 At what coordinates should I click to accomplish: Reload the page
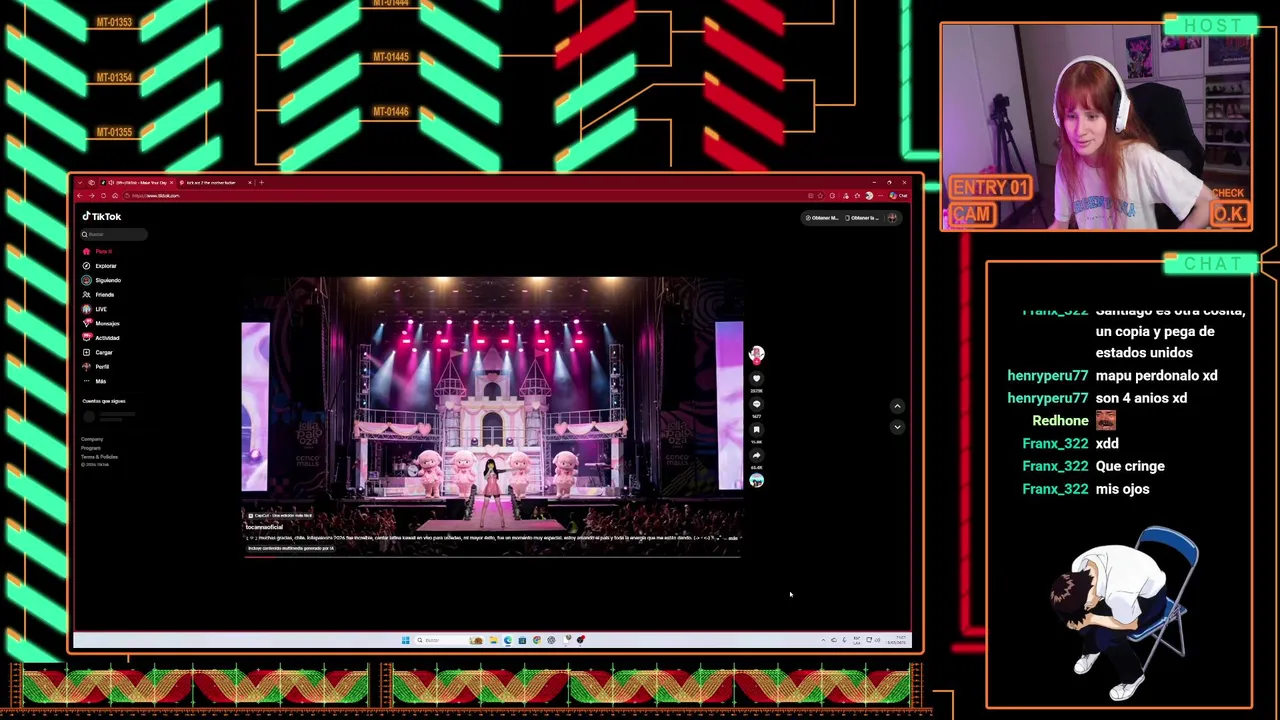point(103,196)
